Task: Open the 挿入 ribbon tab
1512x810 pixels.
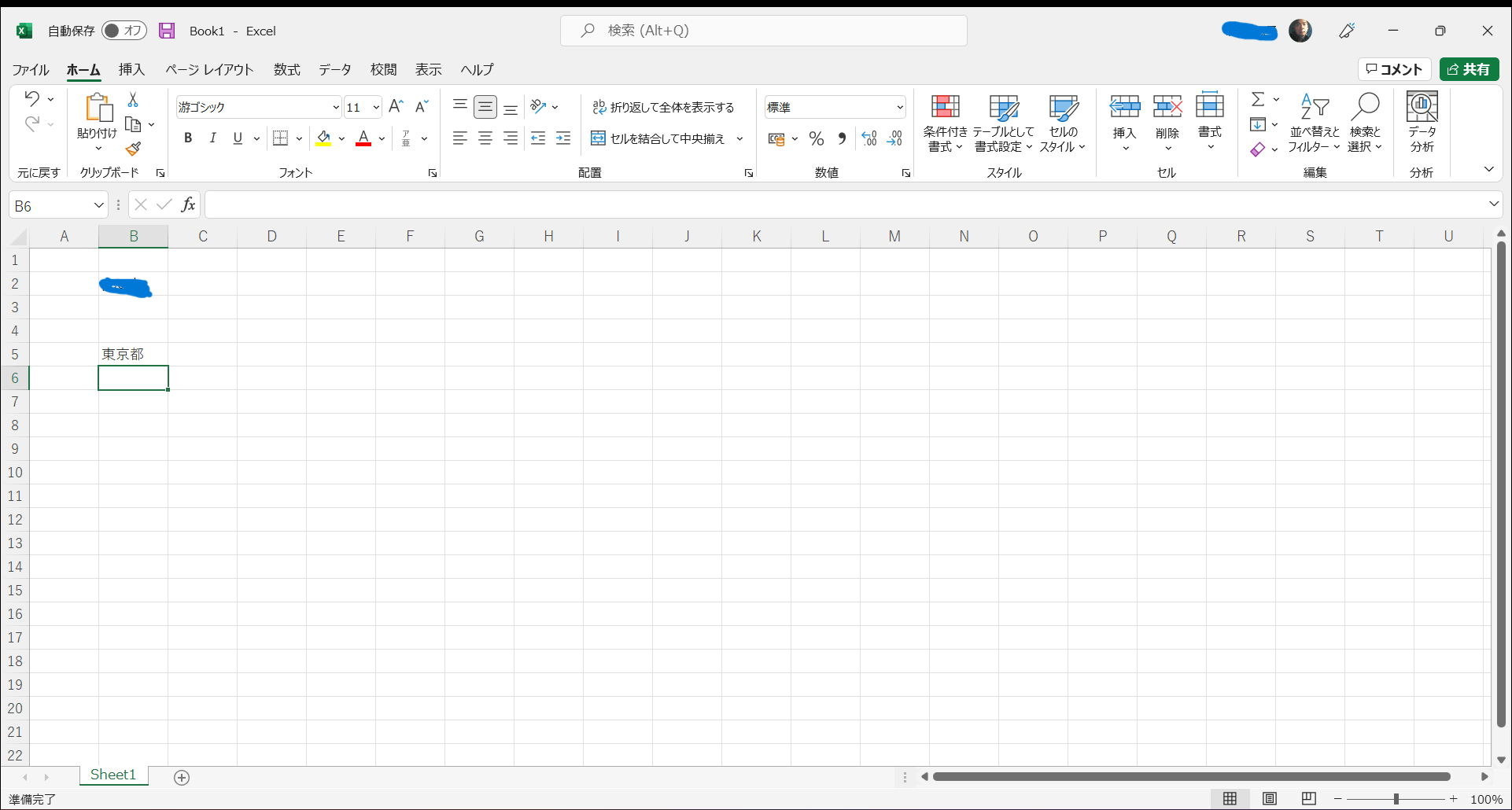Action: [x=131, y=69]
